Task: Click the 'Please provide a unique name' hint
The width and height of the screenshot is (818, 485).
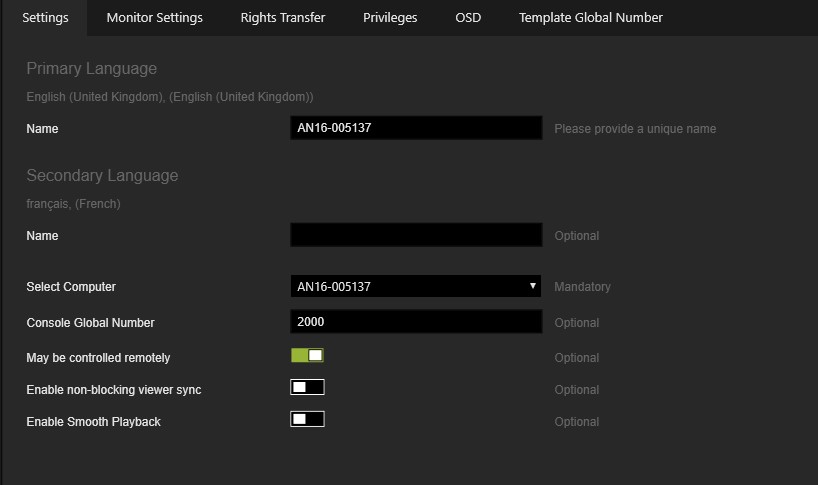Action: coord(635,129)
